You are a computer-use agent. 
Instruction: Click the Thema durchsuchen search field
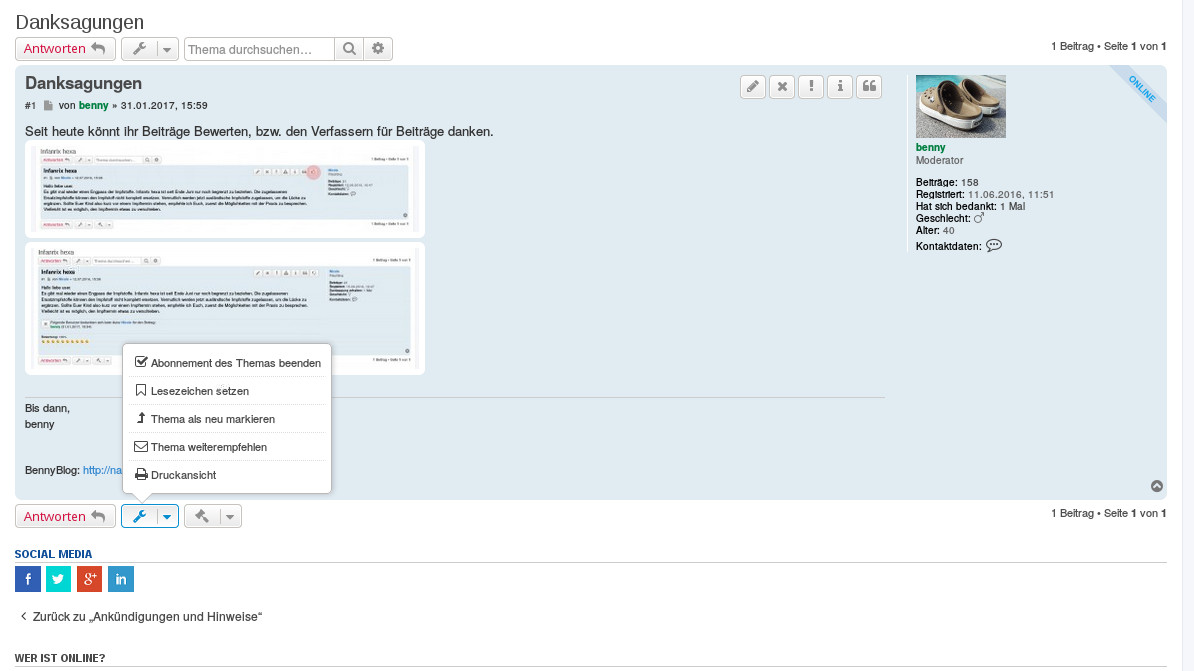pos(259,49)
